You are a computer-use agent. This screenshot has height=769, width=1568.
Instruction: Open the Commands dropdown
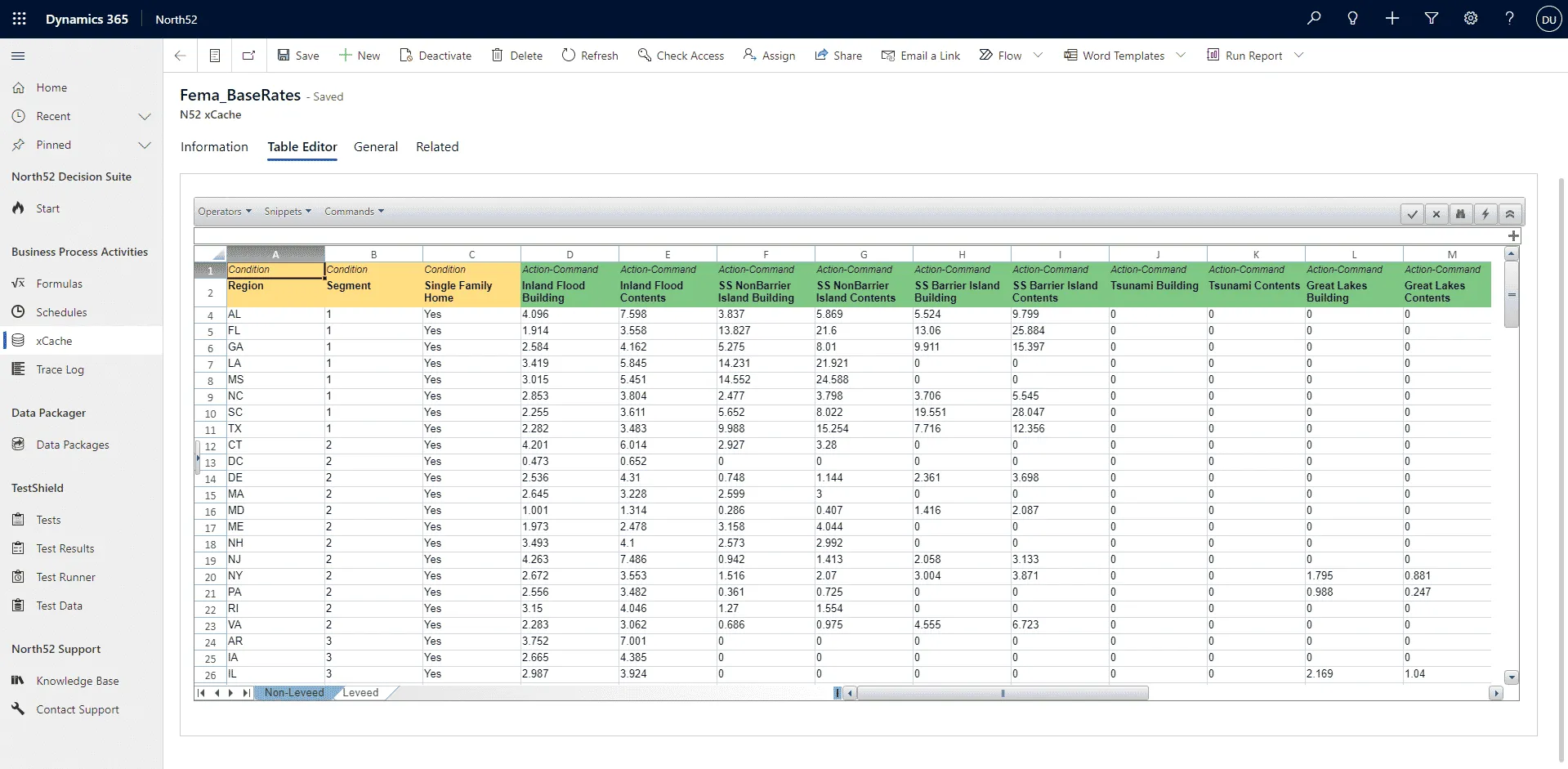[x=354, y=211]
